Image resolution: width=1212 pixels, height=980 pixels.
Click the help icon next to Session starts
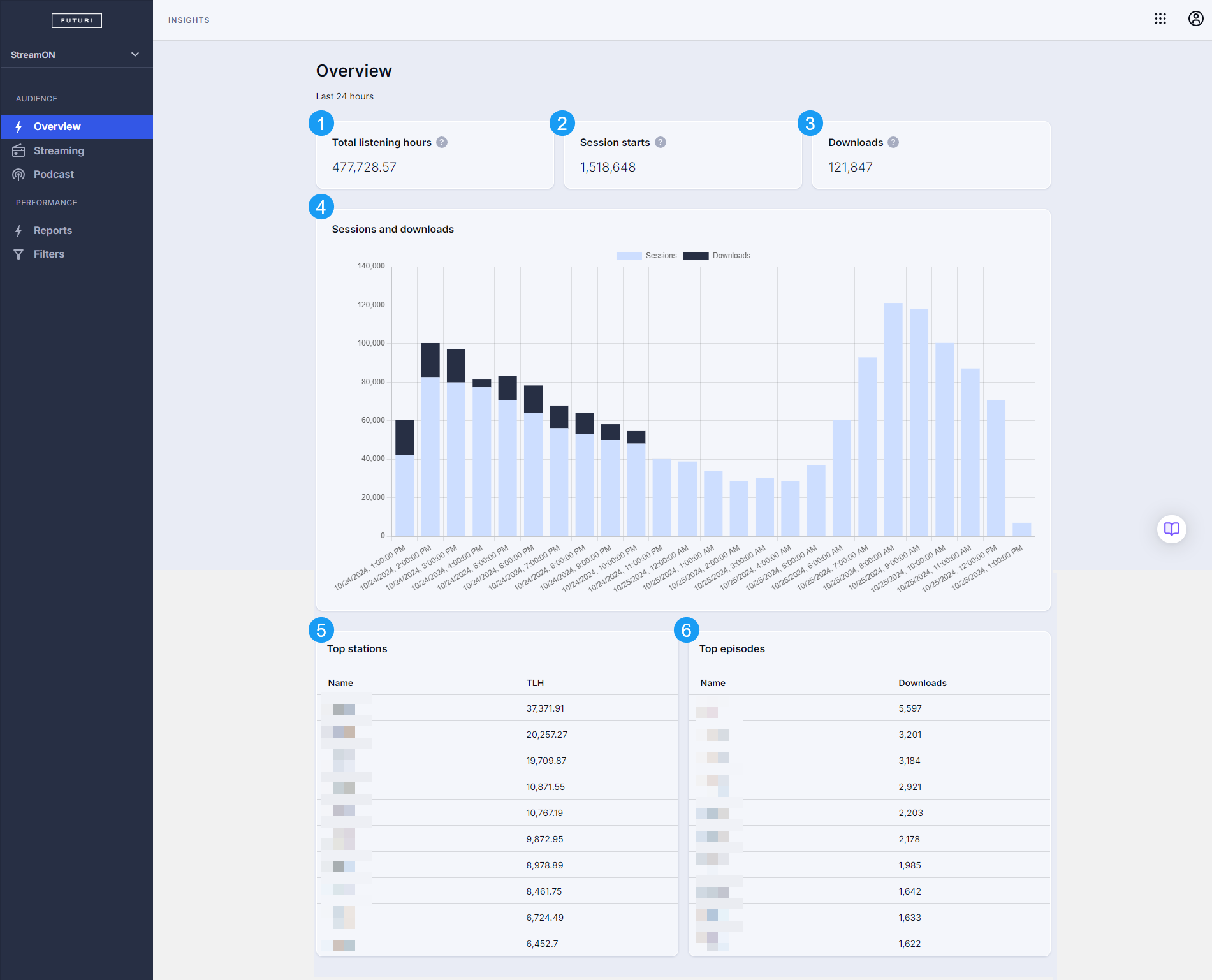click(x=661, y=142)
